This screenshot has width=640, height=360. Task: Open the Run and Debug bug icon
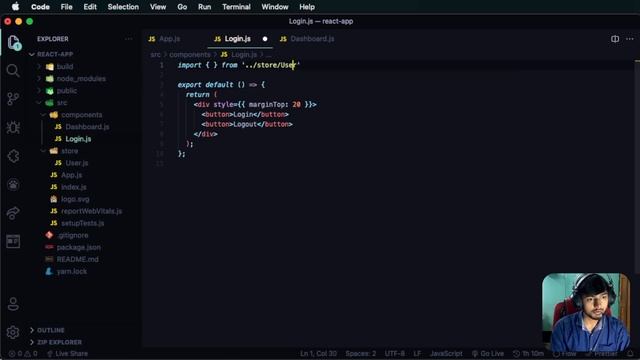tap(13, 127)
